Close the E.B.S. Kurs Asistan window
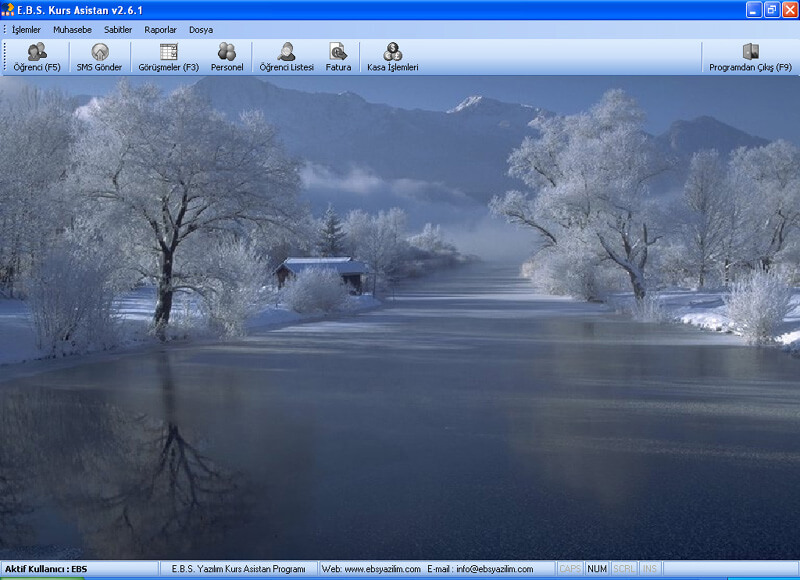This screenshot has height=580, width=800. pos(790,10)
